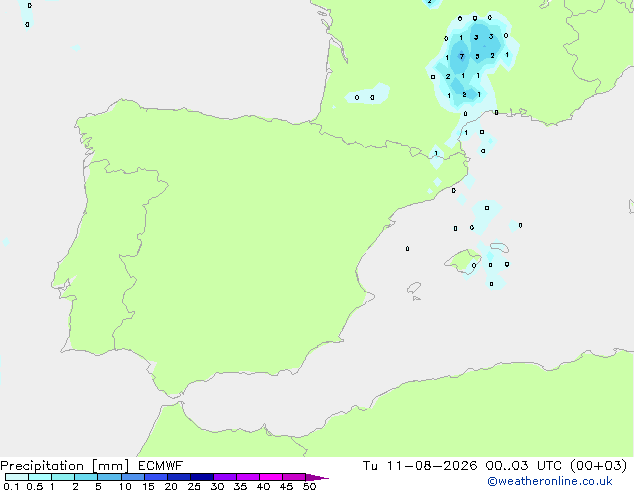Image resolution: width=634 pixels, height=490 pixels.
Task: Select the Precipitation [mm] title text
Action: 65,466
